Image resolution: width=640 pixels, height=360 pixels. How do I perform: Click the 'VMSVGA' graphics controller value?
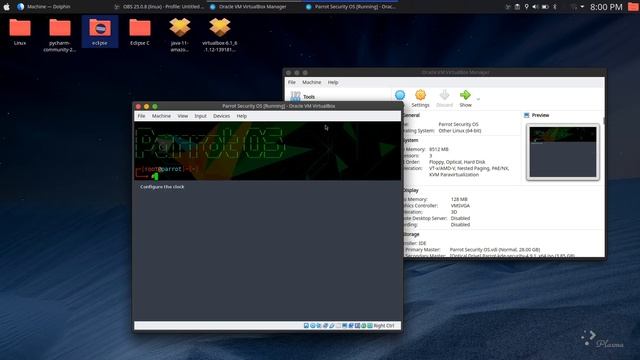pos(460,206)
